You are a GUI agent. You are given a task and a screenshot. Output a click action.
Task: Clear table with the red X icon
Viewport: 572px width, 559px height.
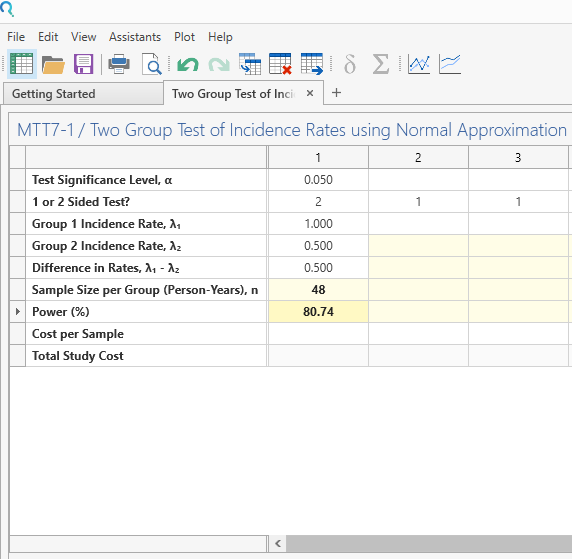tap(280, 64)
